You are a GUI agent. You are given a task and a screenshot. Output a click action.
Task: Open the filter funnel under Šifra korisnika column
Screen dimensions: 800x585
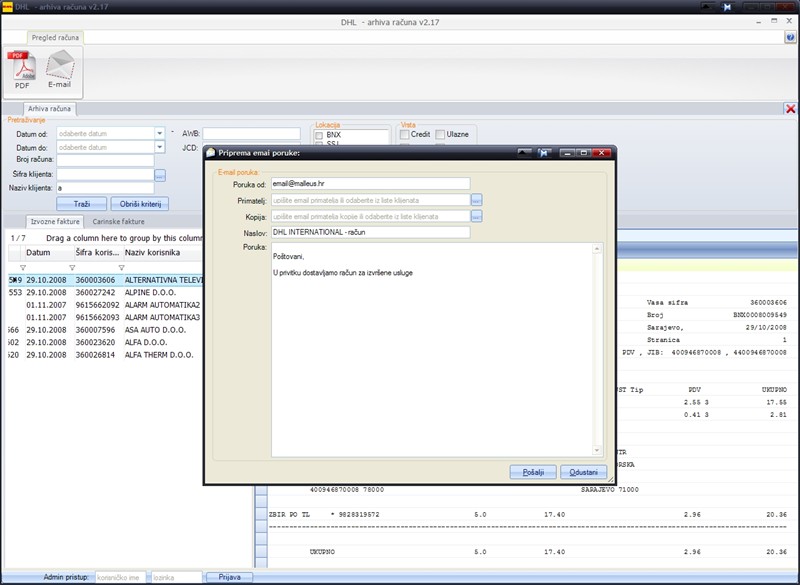tap(72, 268)
